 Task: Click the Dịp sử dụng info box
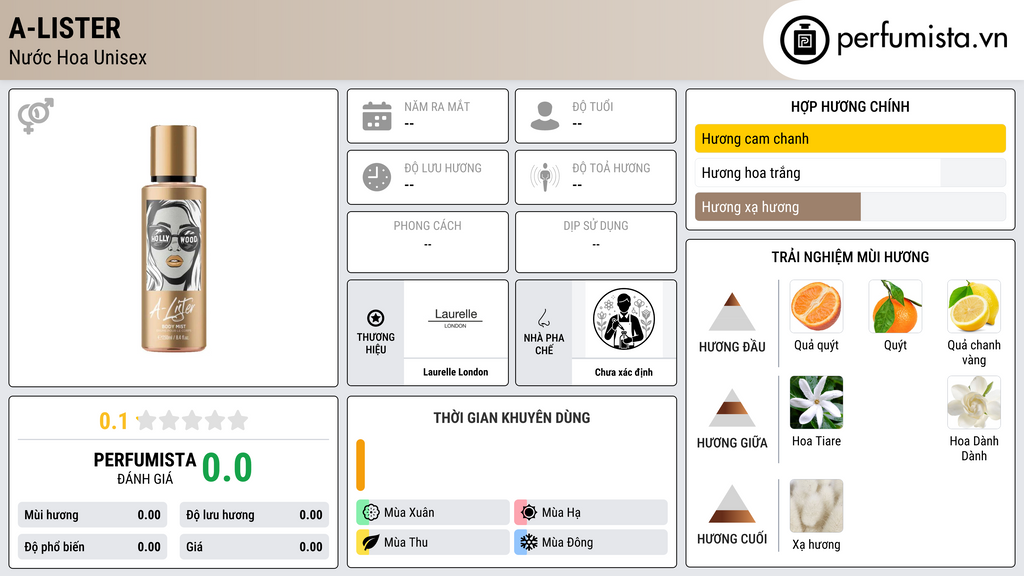click(596, 242)
